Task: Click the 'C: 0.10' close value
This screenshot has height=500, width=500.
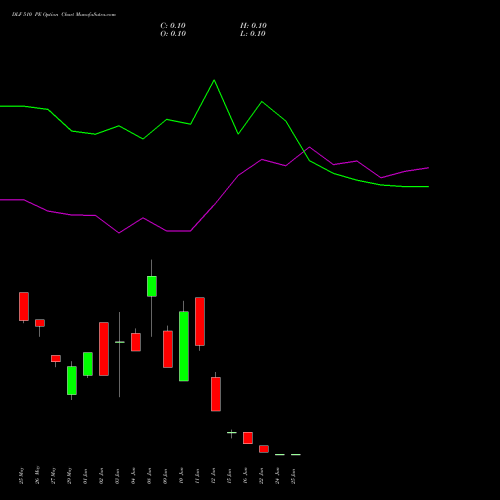Action: pos(173,26)
